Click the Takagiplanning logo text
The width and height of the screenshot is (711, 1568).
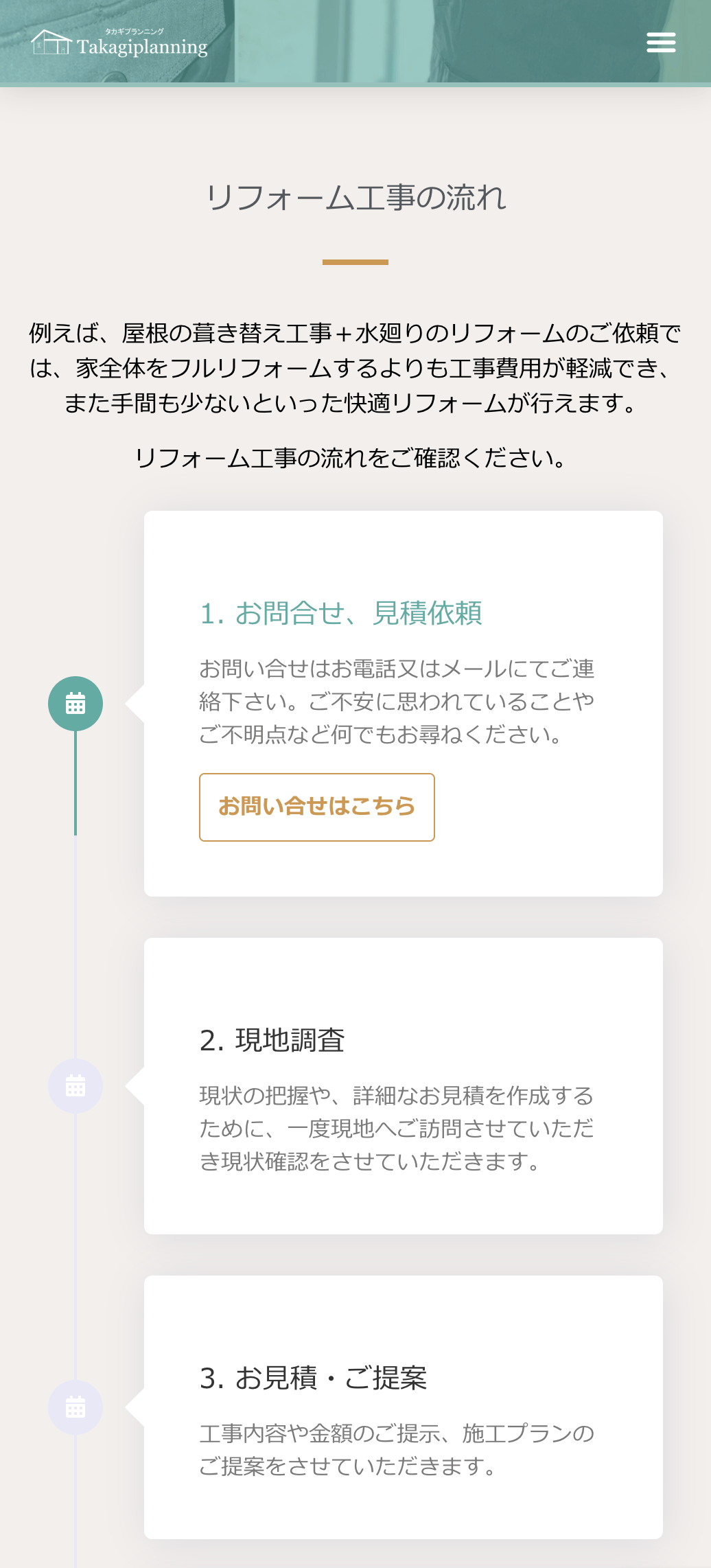point(142,47)
